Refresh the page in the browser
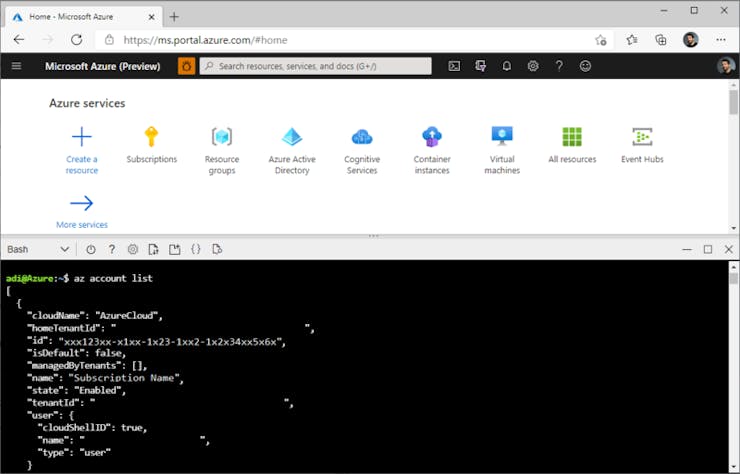 point(76,40)
